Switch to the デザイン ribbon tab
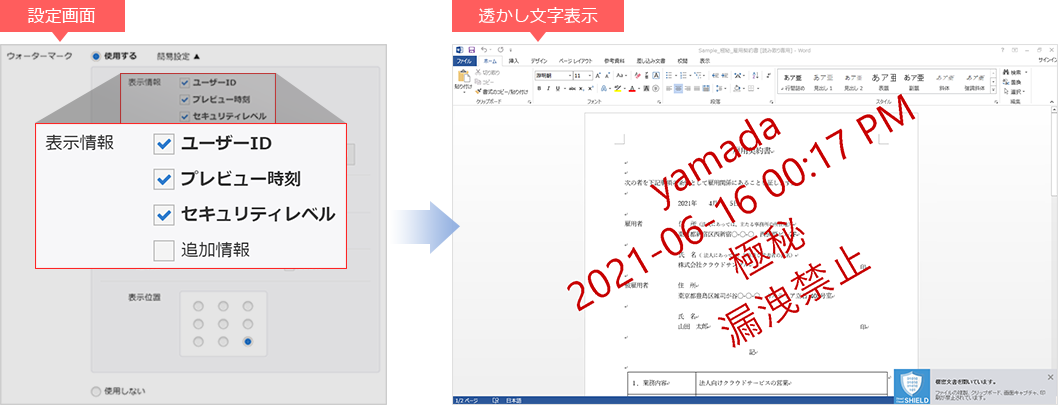1058x405 pixels. (539, 61)
